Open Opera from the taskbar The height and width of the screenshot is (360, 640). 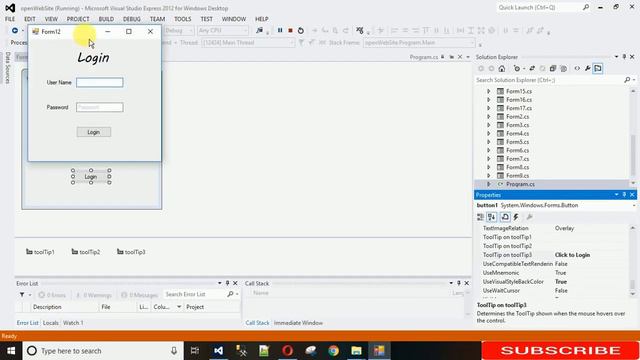(287, 351)
